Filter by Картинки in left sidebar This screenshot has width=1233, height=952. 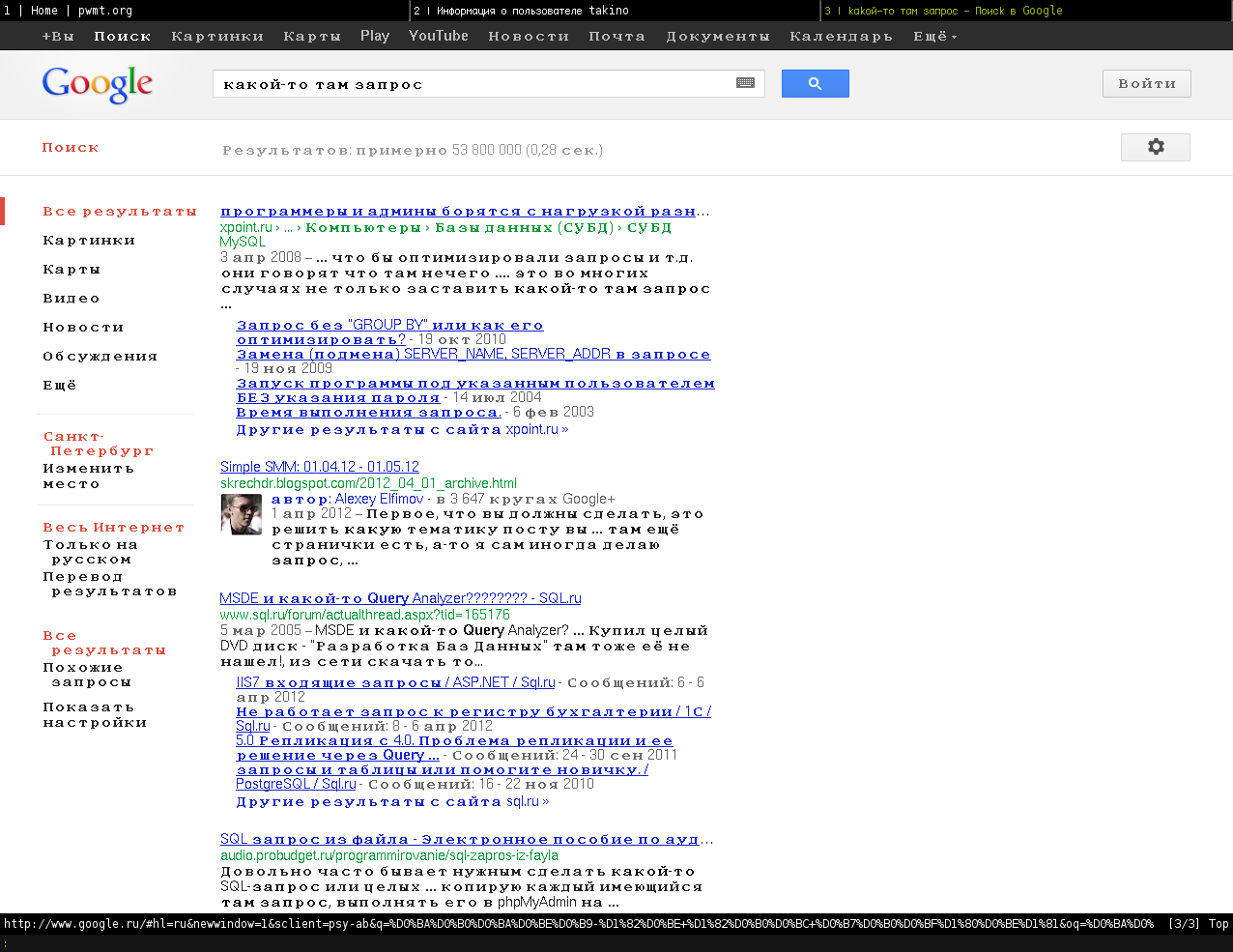[89, 241]
